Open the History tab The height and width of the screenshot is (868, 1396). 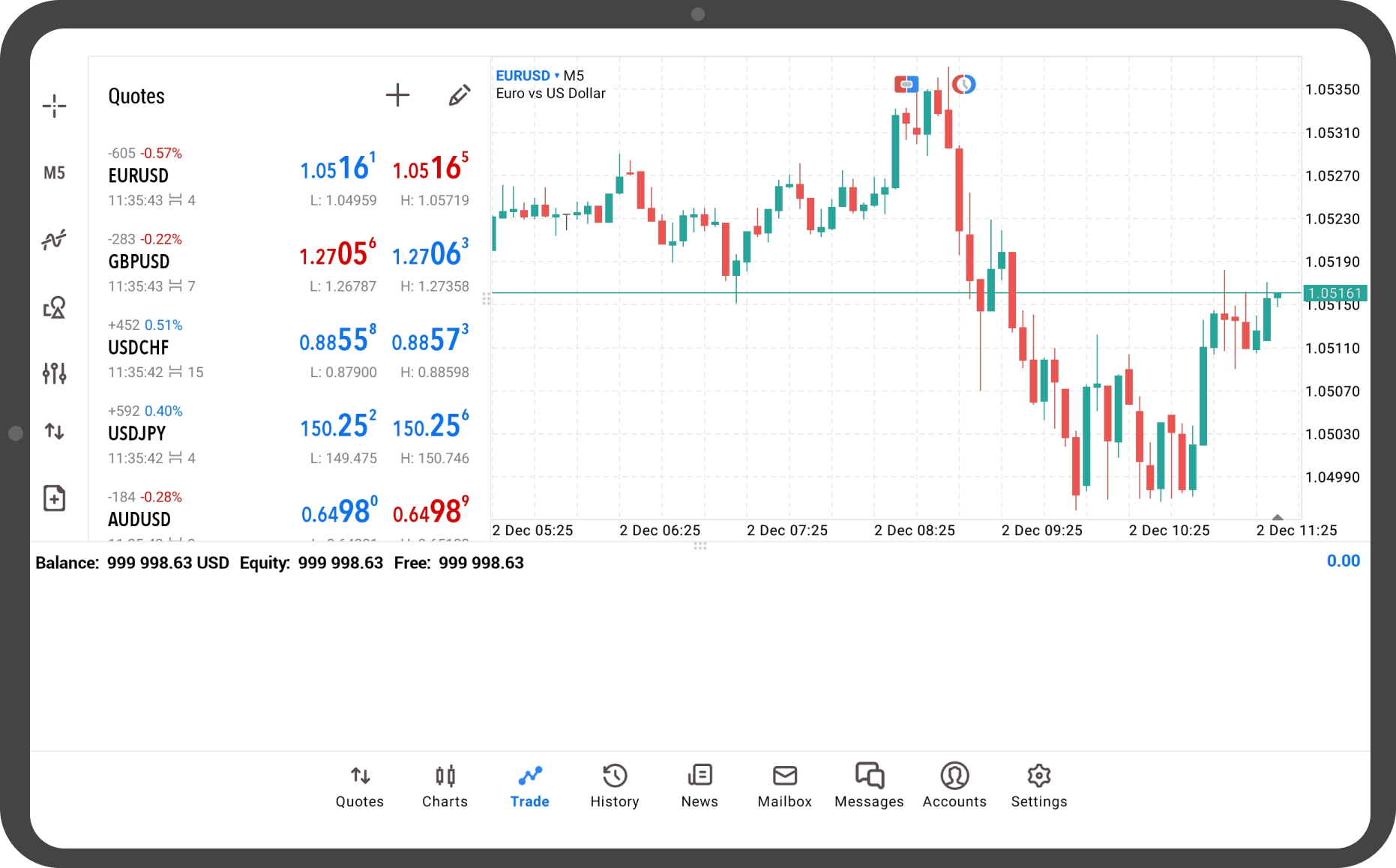click(x=615, y=786)
